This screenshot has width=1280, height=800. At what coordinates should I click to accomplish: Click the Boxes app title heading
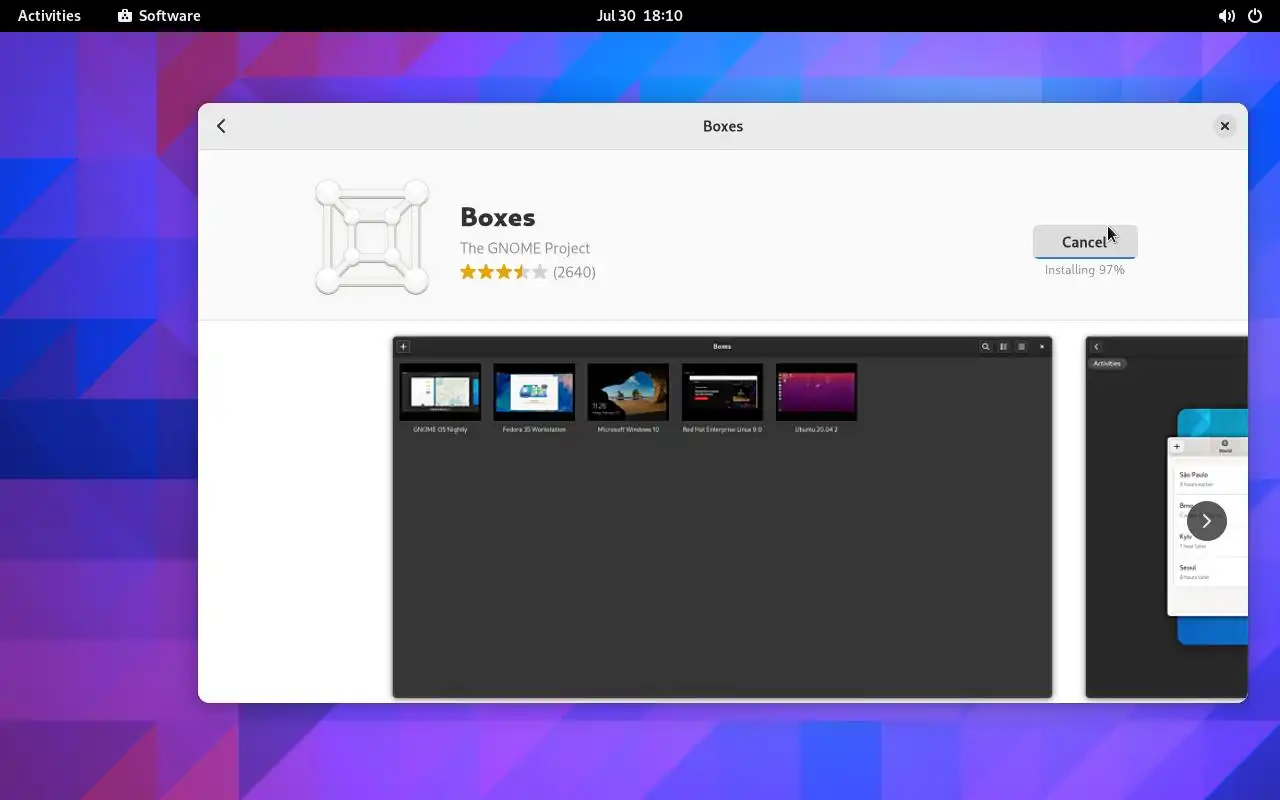coord(497,217)
